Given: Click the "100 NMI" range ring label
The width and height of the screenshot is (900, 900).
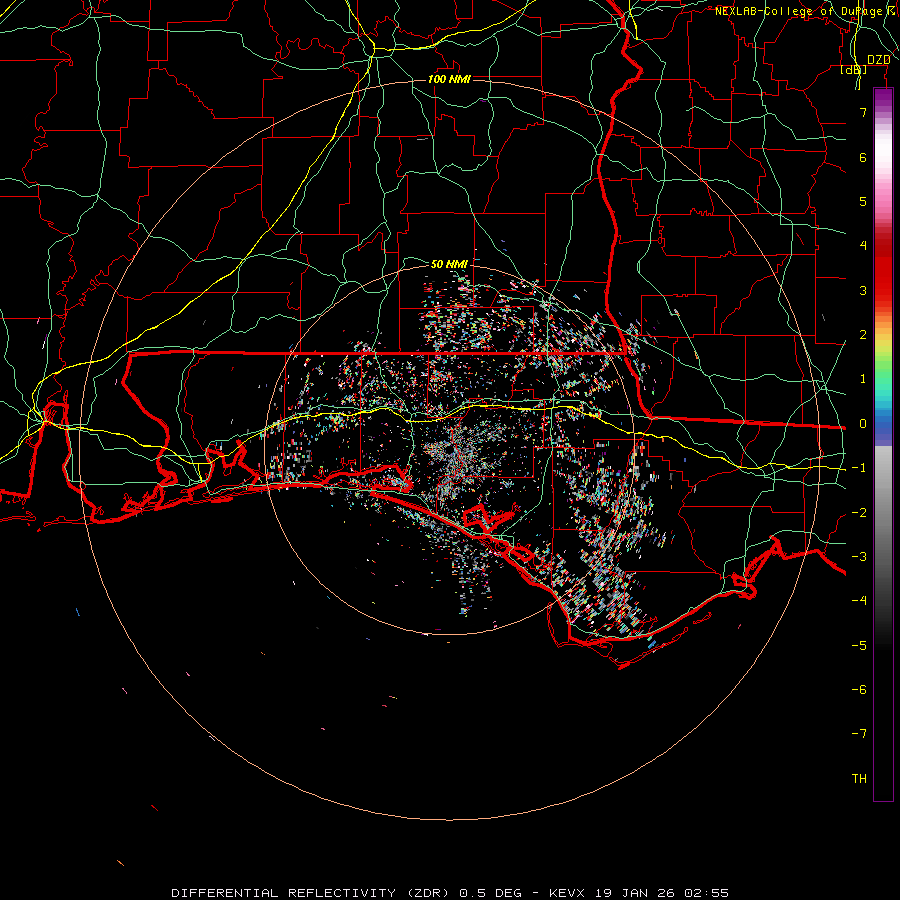Looking at the screenshot, I should pyautogui.click(x=449, y=79).
